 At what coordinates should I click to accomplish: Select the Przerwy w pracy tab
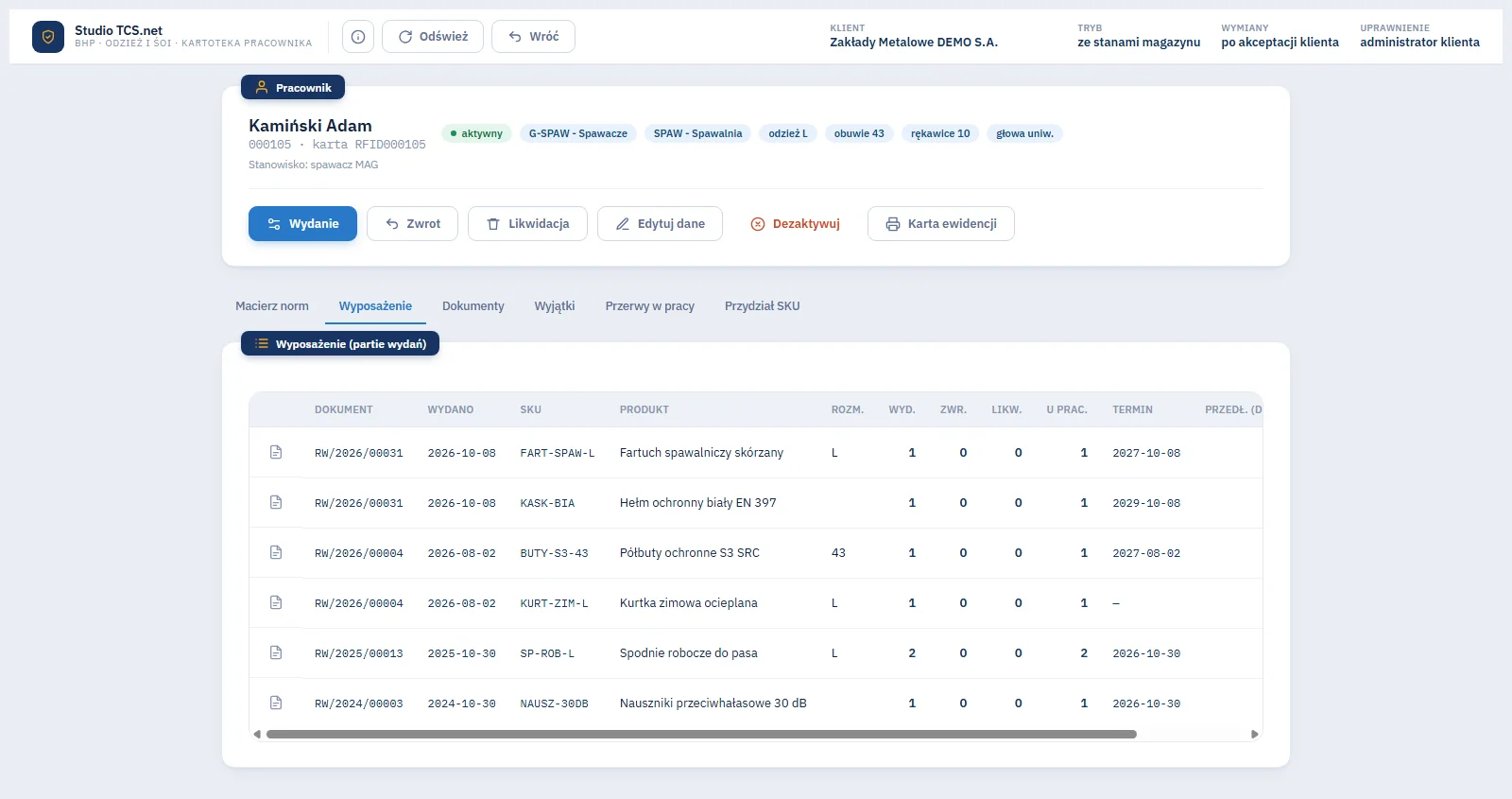click(x=650, y=305)
